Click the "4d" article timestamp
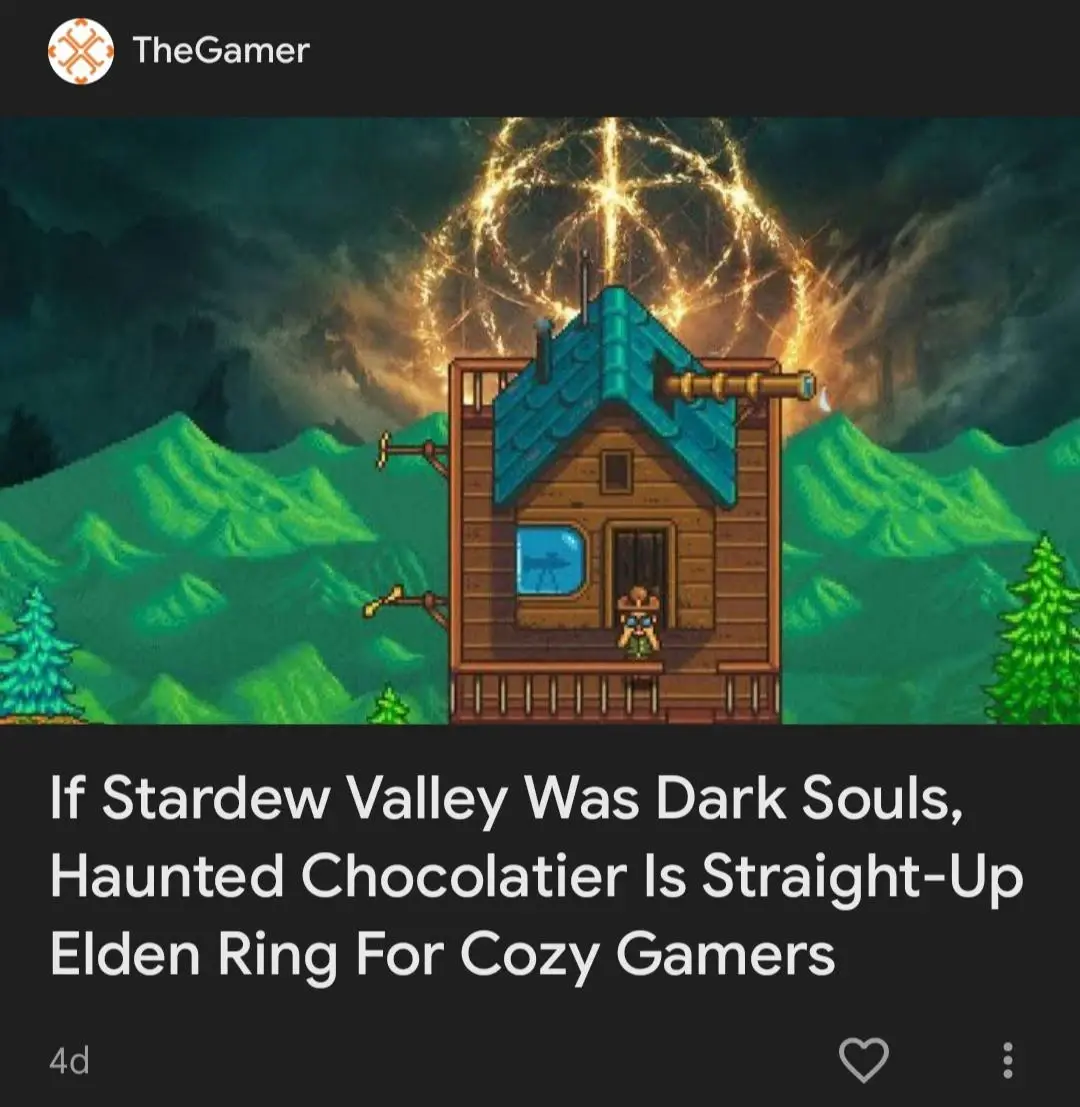 [69, 1060]
